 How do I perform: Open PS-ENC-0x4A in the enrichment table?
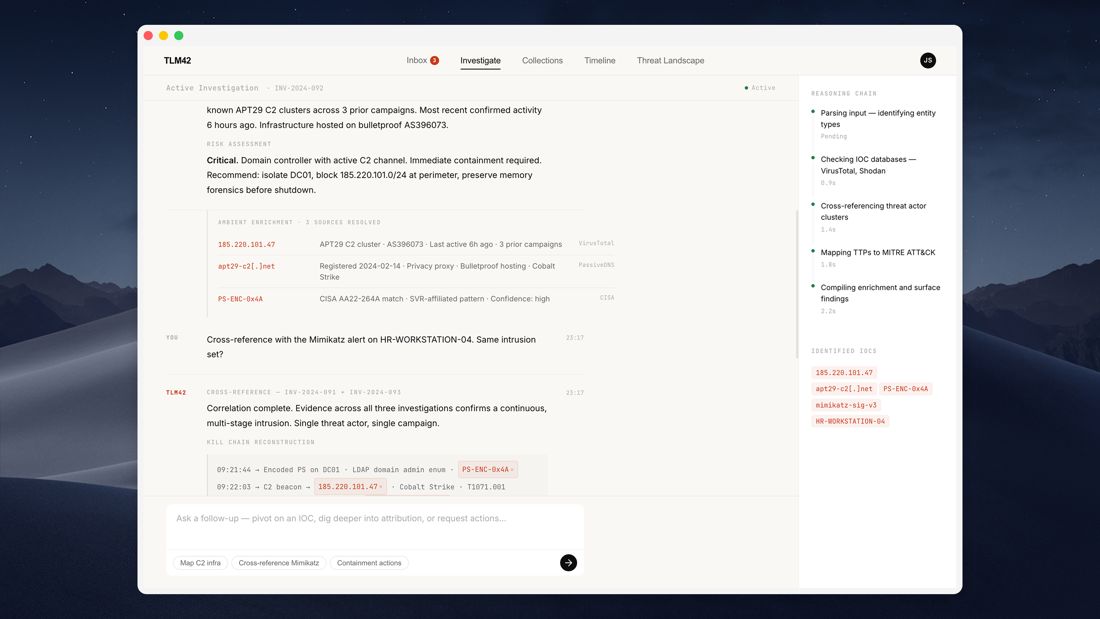pyautogui.click(x=240, y=299)
